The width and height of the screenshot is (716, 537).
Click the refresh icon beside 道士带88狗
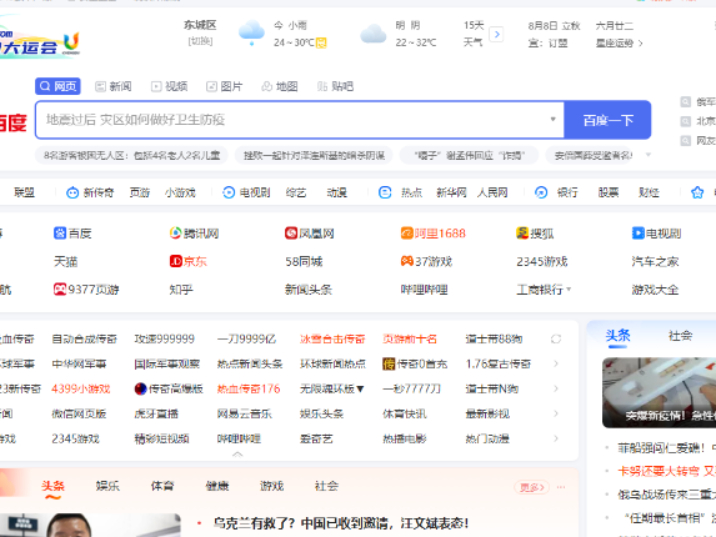coord(556,339)
